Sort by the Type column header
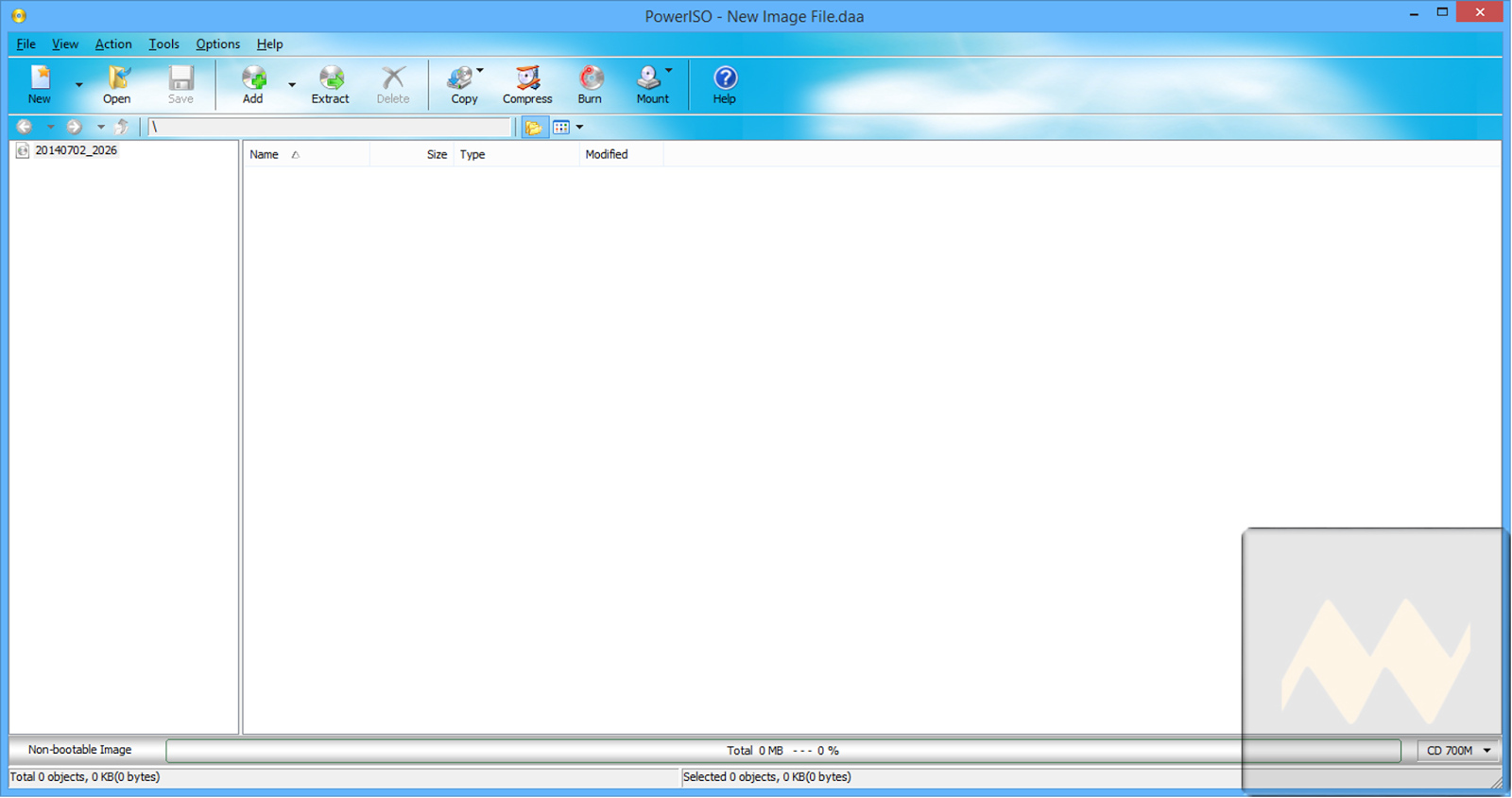 point(516,154)
